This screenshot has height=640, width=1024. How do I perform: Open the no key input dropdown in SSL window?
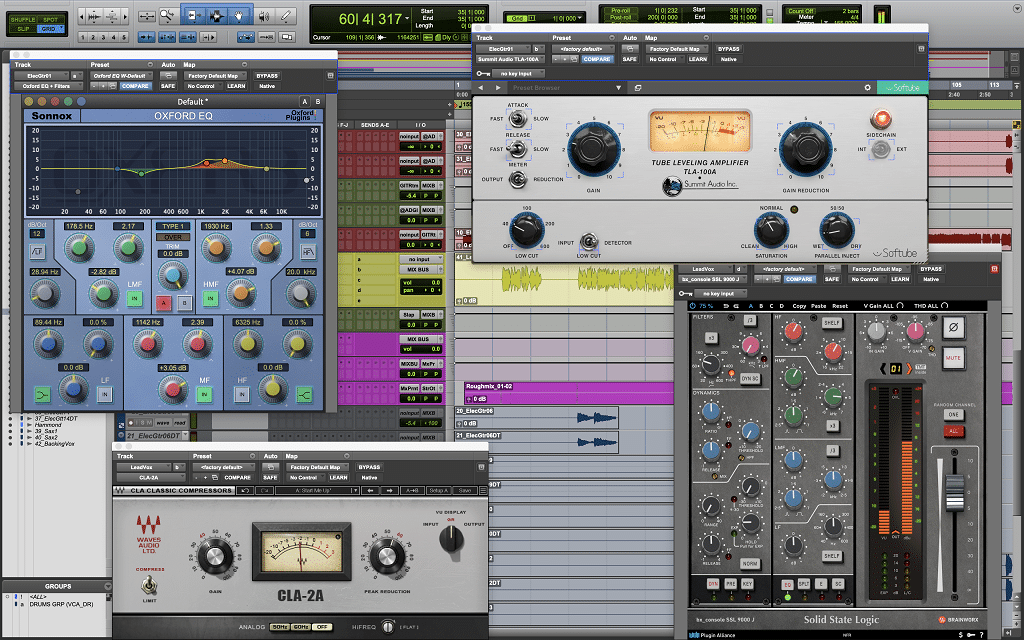pyautogui.click(x=720, y=294)
